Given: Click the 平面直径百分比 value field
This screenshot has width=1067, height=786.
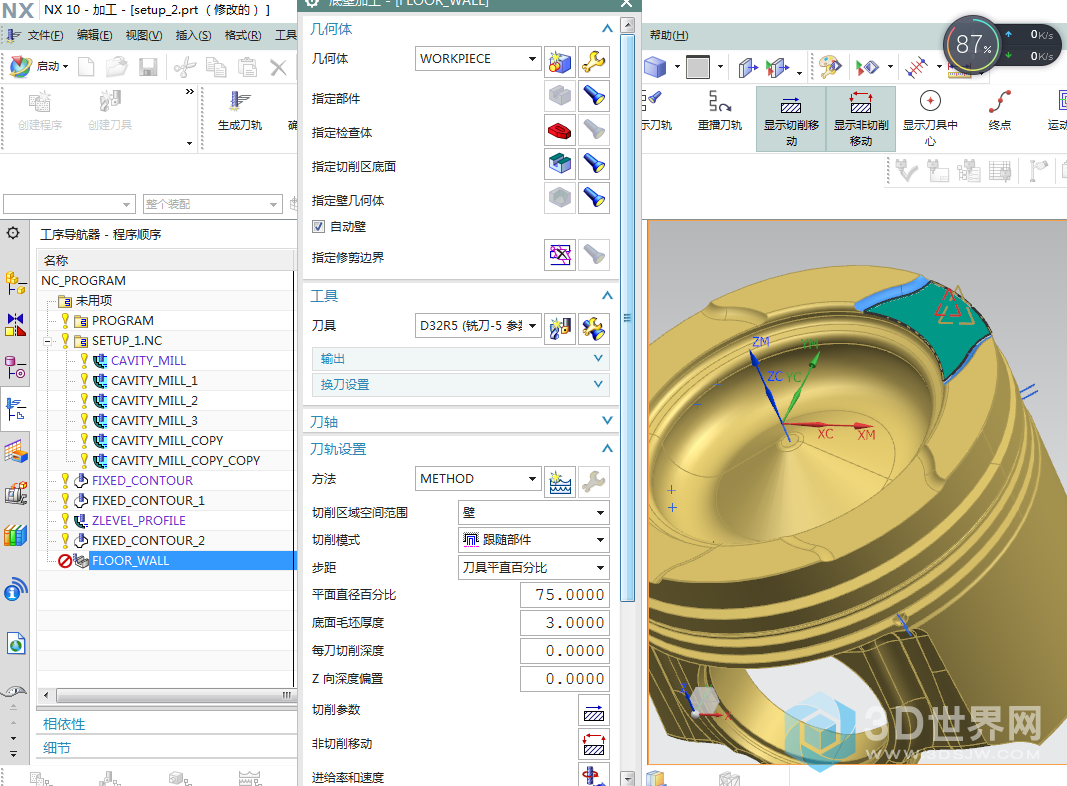Looking at the screenshot, I should pyautogui.click(x=565, y=595).
